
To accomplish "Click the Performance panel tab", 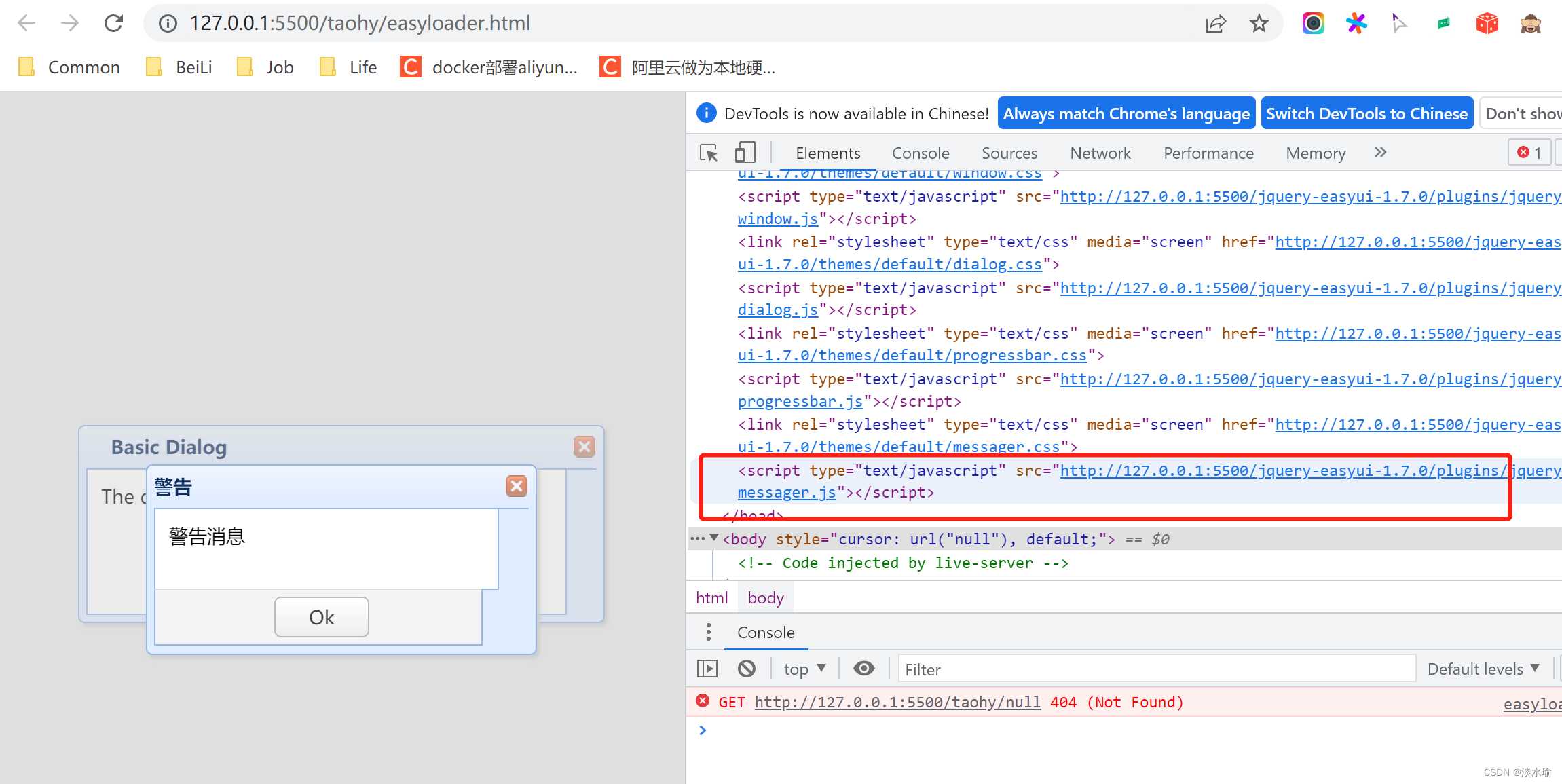I will (x=1208, y=153).
